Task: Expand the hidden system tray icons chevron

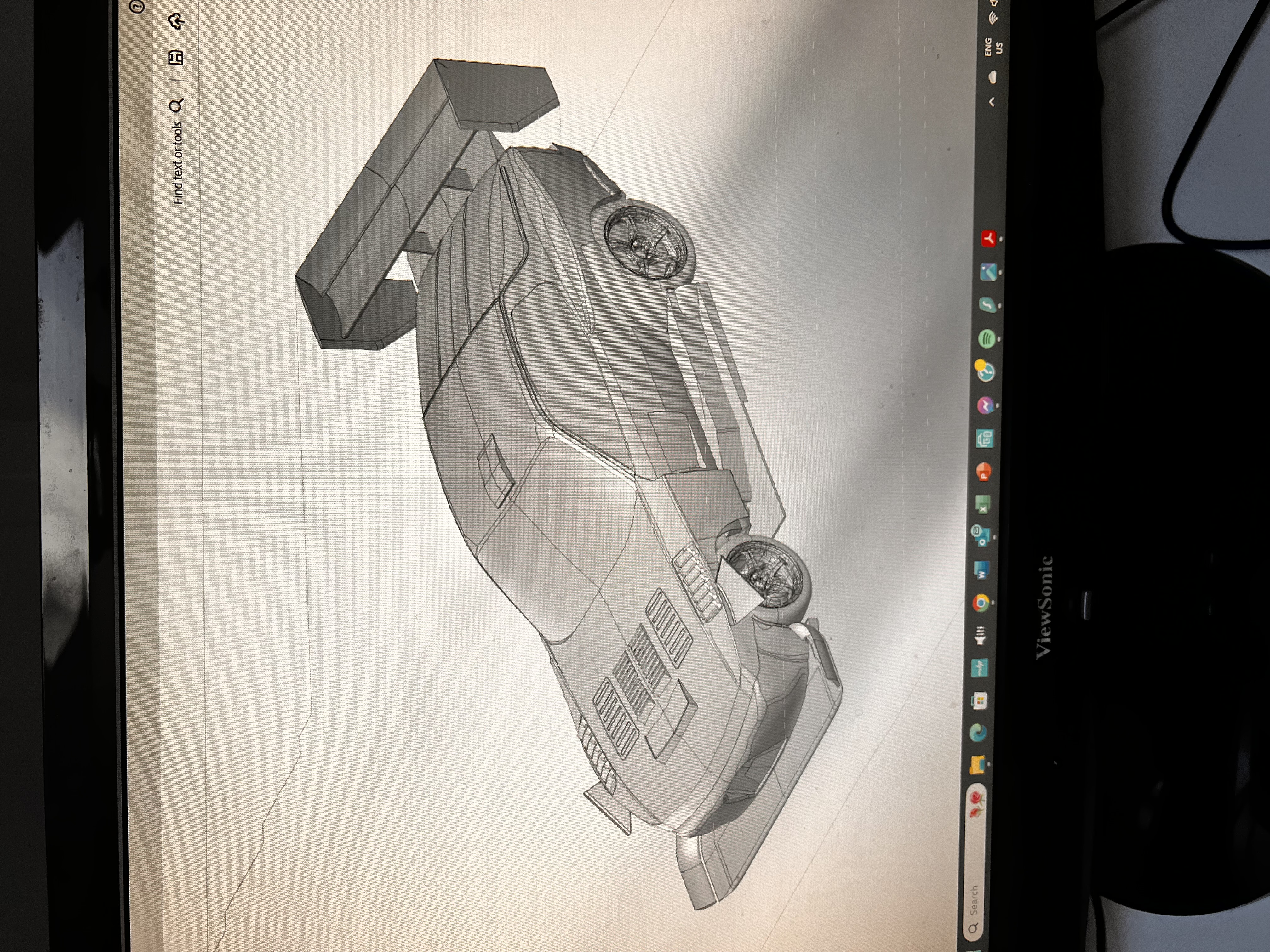Action: coord(992,102)
